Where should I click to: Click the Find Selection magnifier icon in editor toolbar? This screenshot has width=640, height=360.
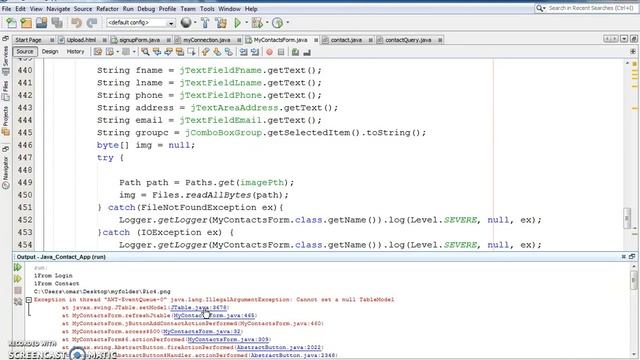pyautogui.click(x=145, y=52)
